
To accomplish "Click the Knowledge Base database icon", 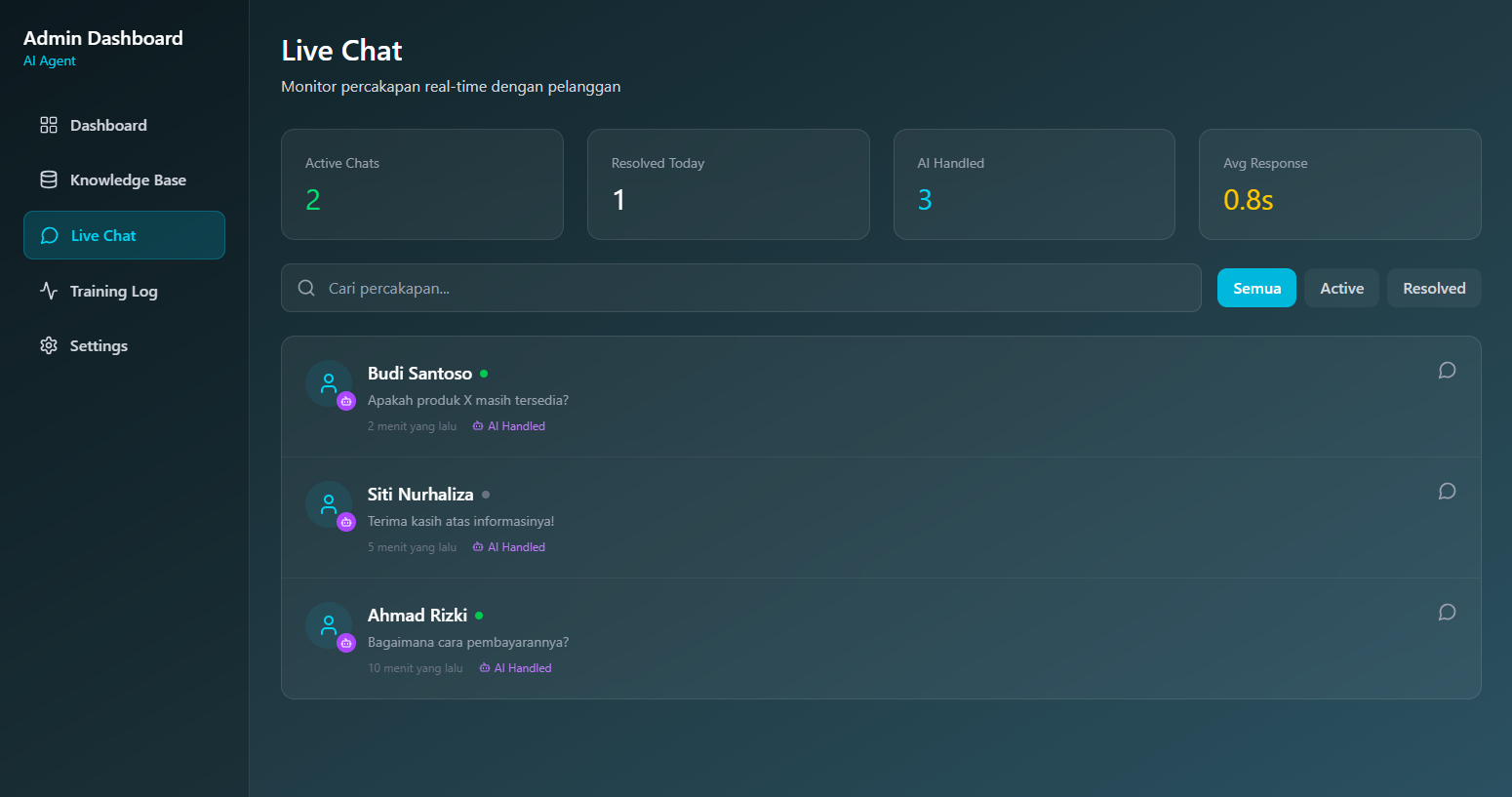I will (x=49, y=180).
